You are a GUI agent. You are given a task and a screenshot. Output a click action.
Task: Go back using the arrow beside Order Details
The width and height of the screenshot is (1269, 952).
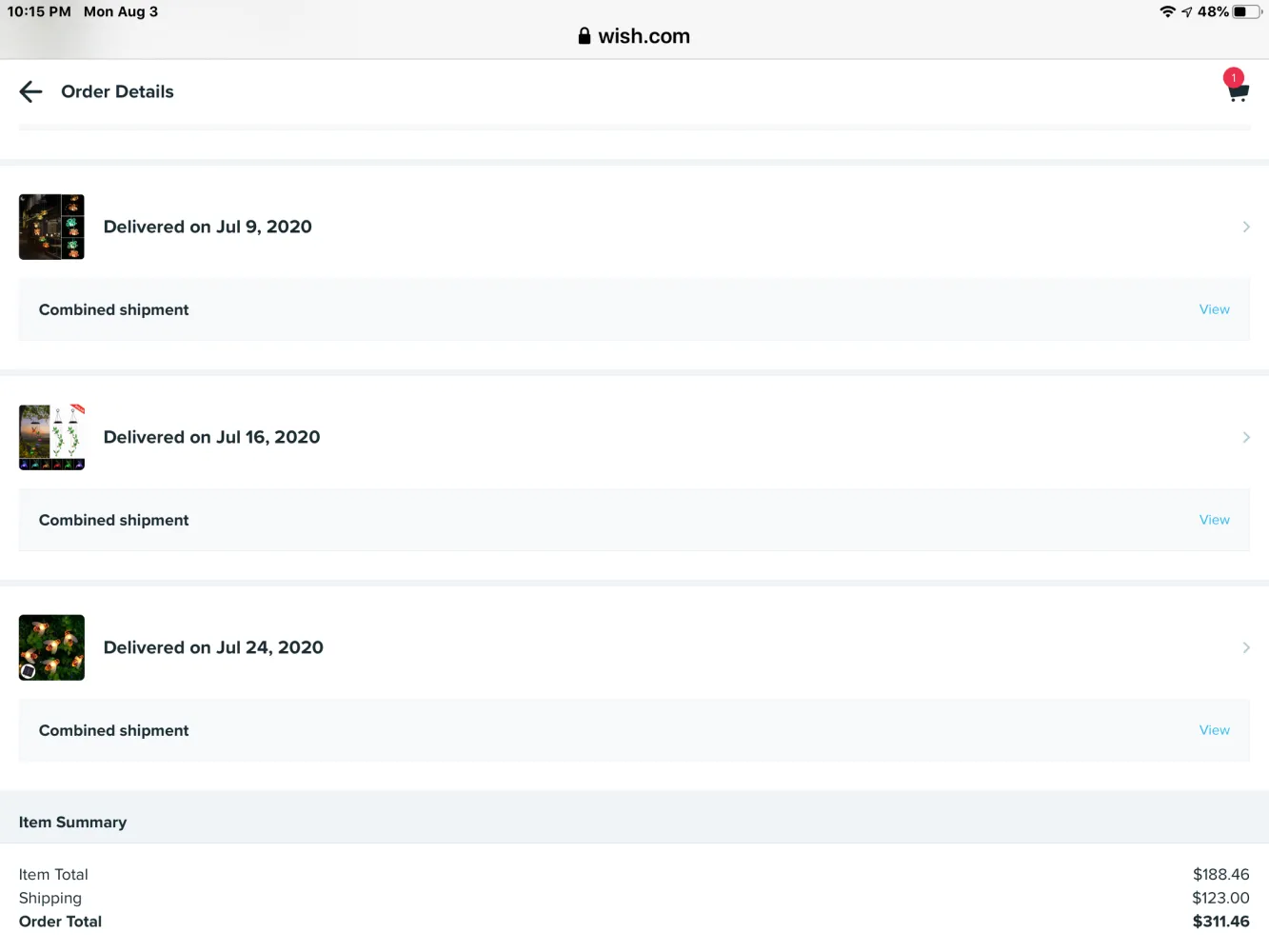pos(30,91)
